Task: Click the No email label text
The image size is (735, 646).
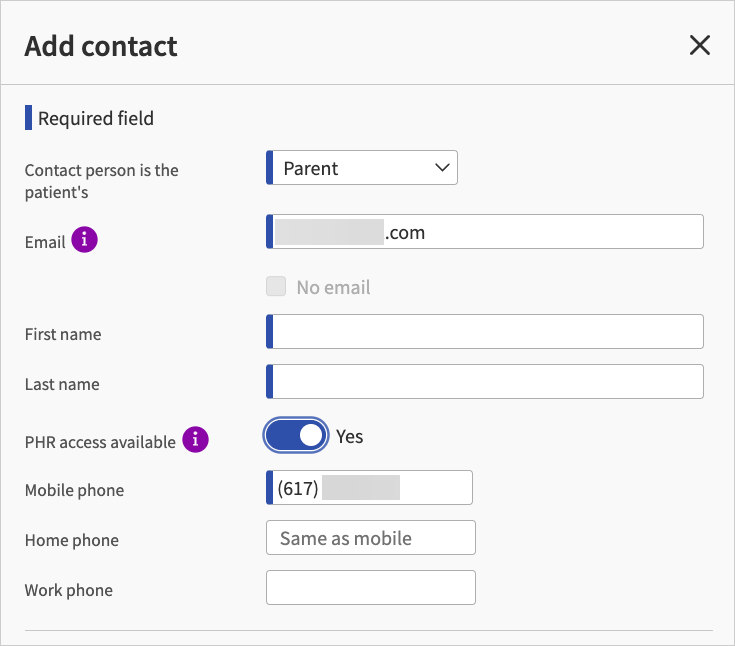Action: point(333,287)
